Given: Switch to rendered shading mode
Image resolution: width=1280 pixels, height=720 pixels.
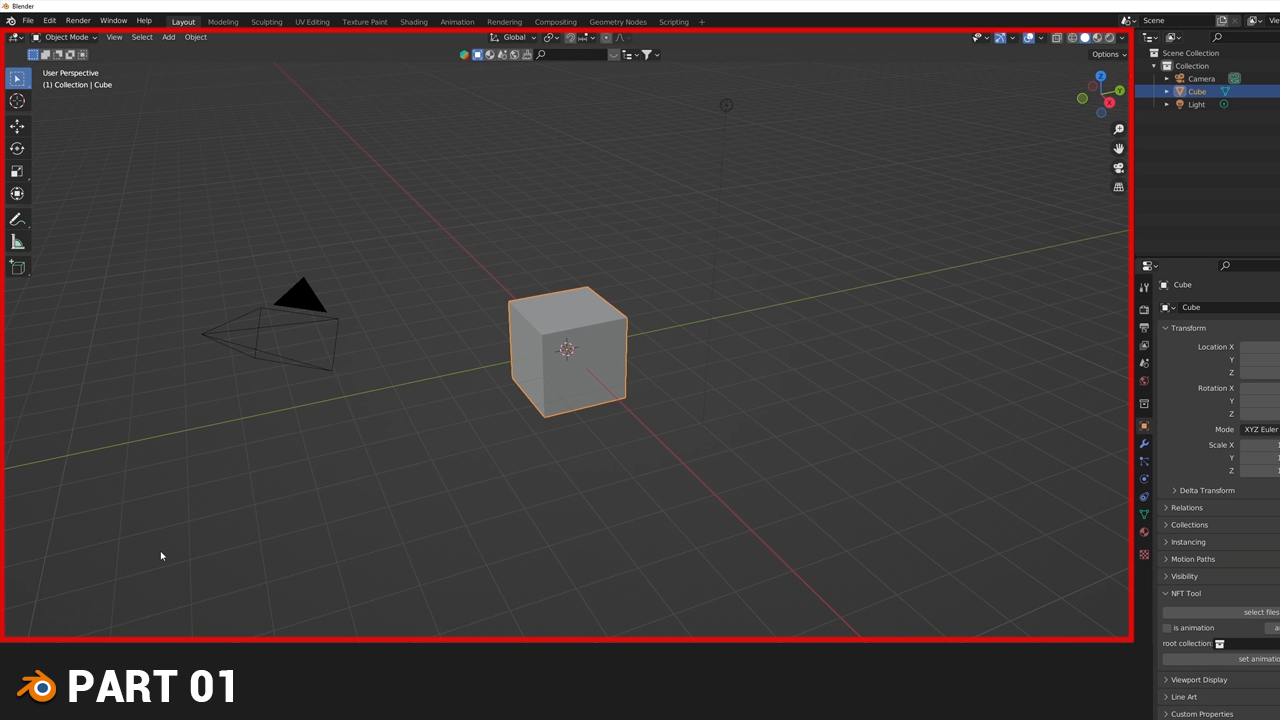Looking at the screenshot, I should click(1109, 38).
